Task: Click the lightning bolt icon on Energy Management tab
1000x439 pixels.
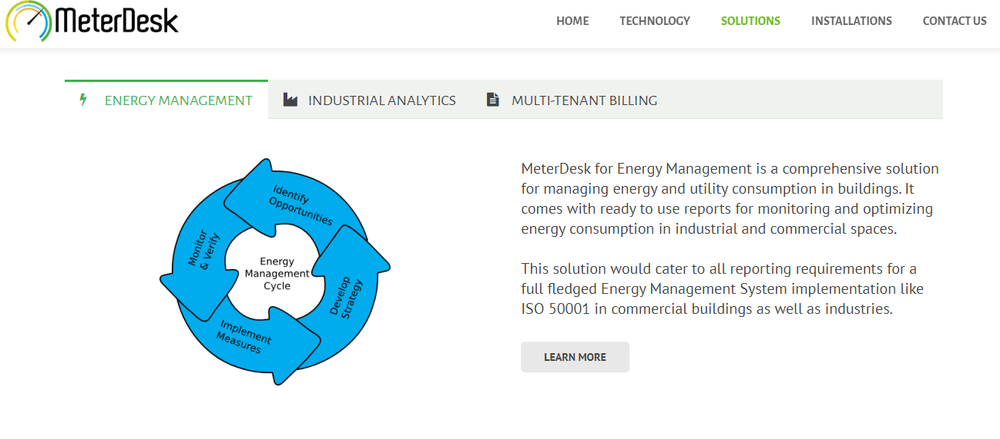Action: coord(82,100)
